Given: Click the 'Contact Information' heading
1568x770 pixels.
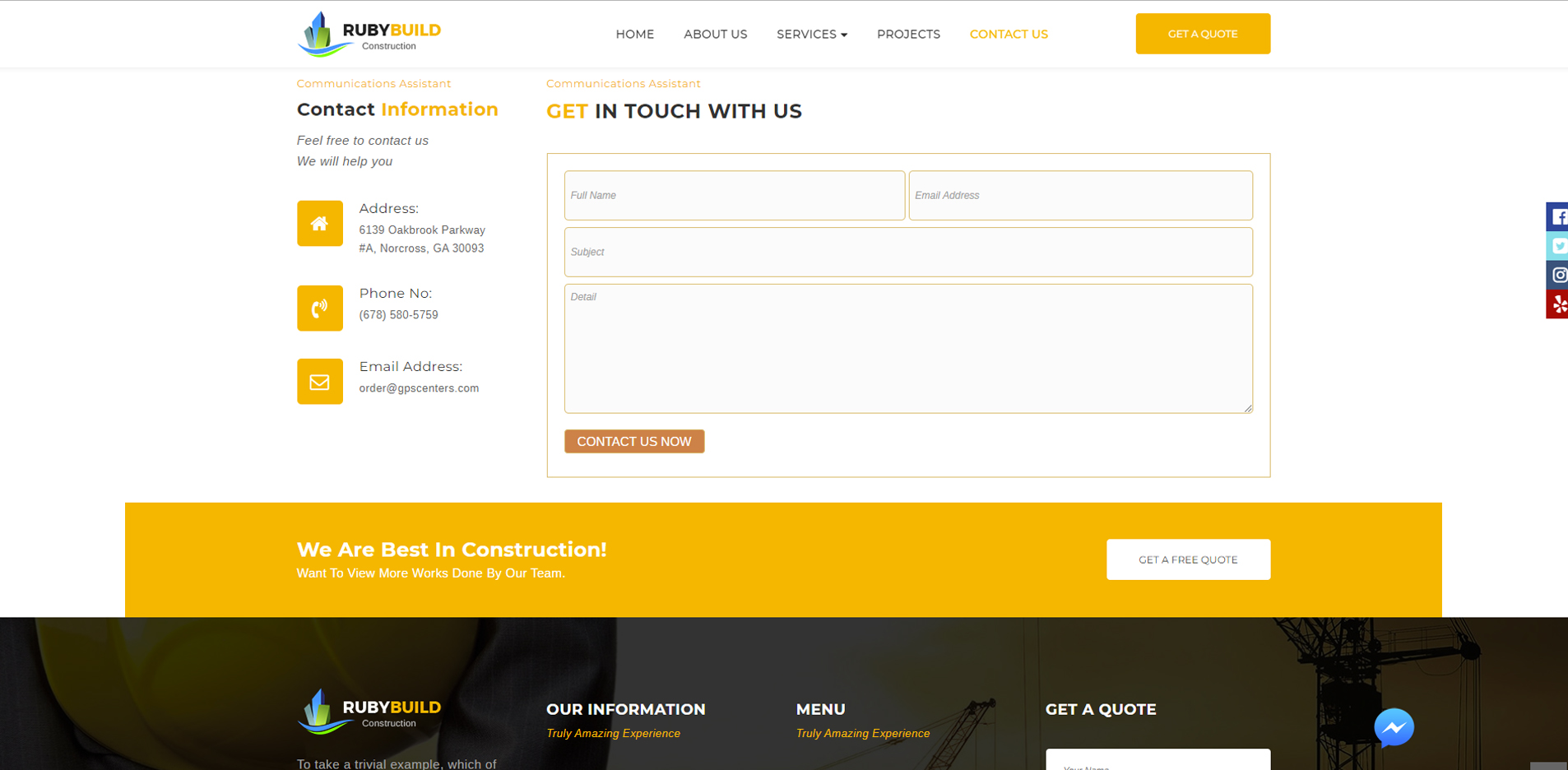Looking at the screenshot, I should point(397,109).
